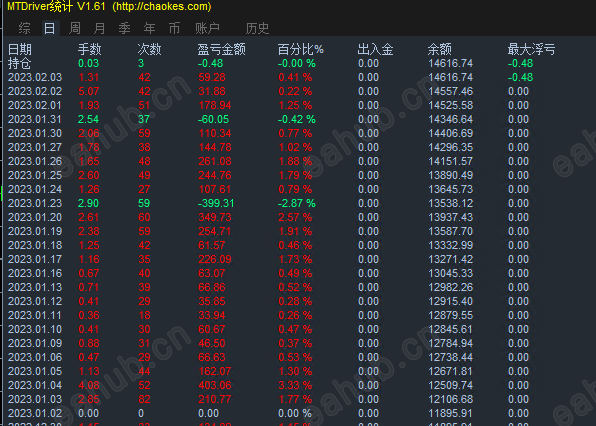Select the 2023.01.05 date row
Image resolution: width=596 pixels, height=426 pixels.
pos(35,371)
